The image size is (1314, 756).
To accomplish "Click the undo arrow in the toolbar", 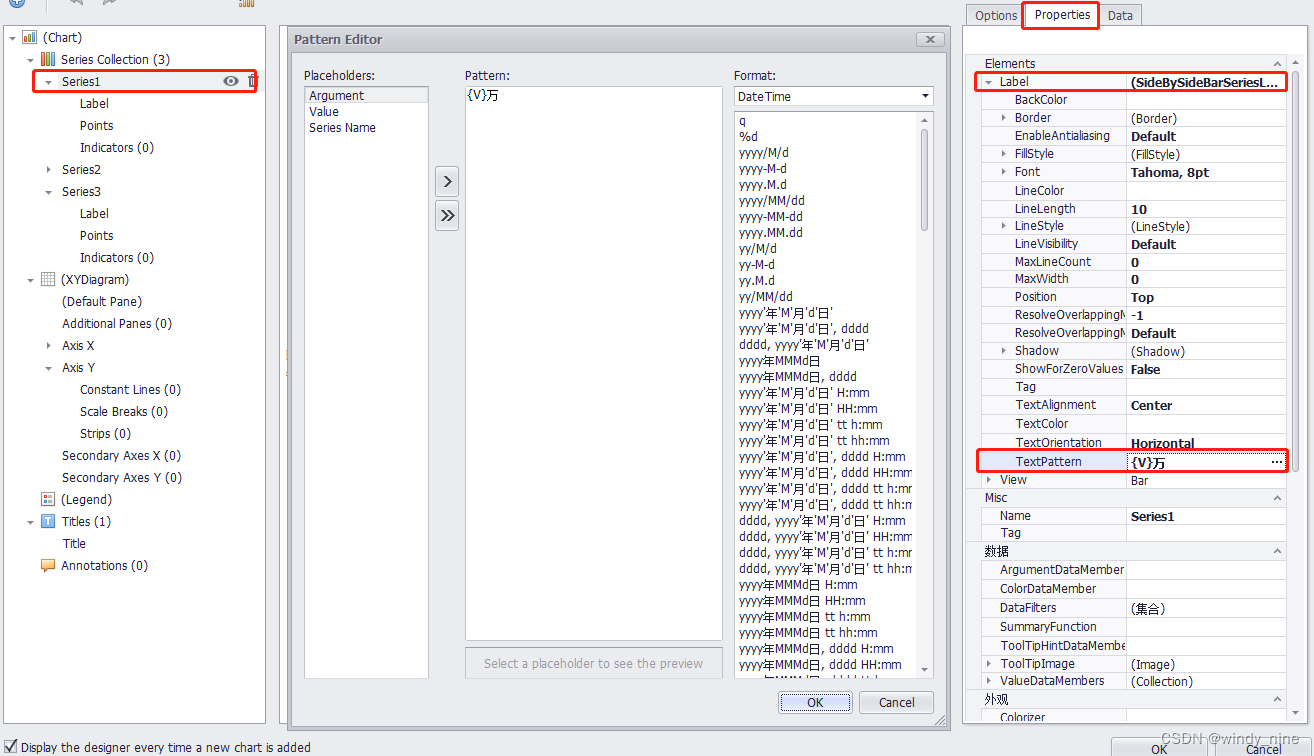I will coord(77,4).
